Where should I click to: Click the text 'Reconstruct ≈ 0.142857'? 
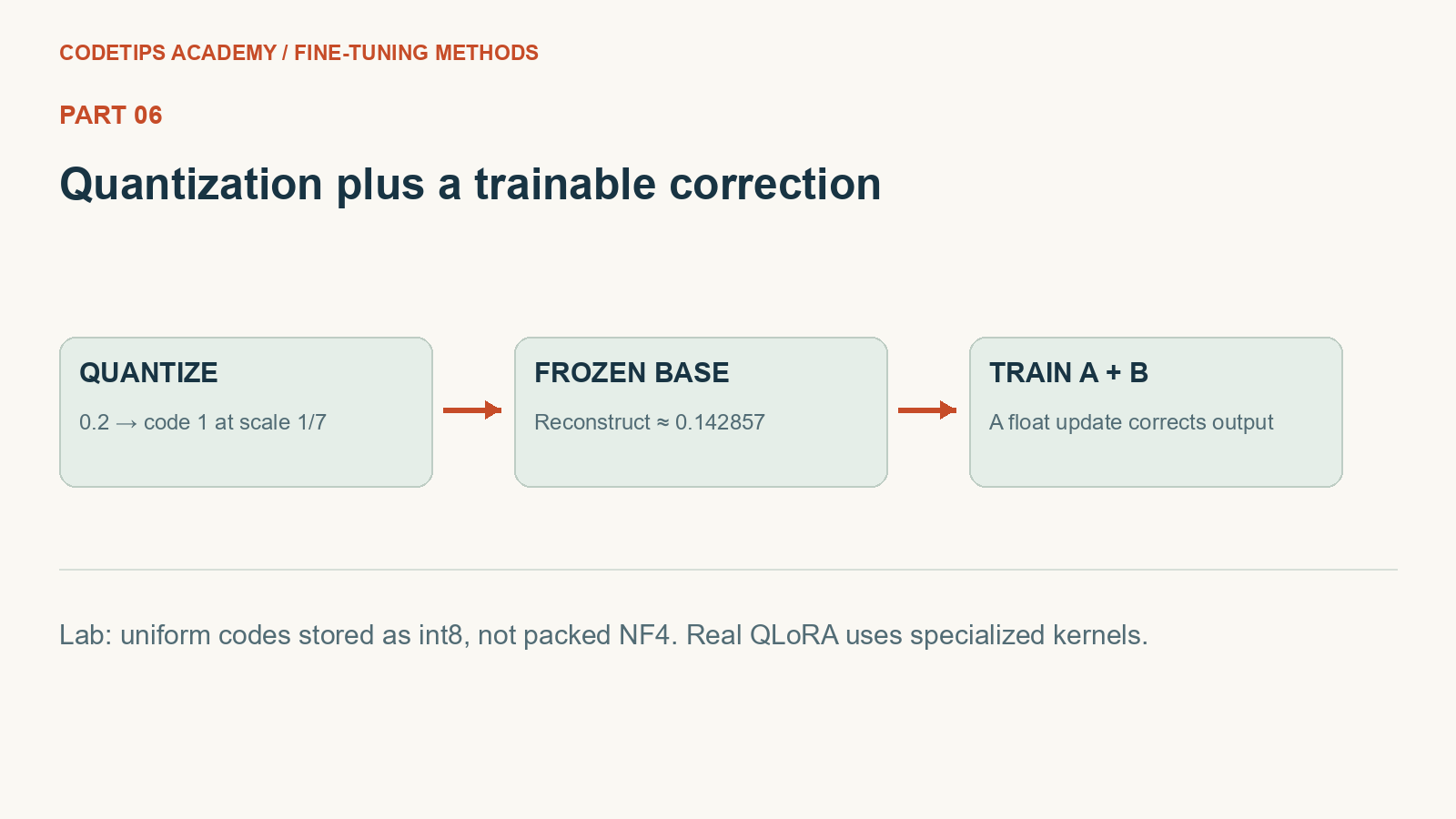pos(650,422)
